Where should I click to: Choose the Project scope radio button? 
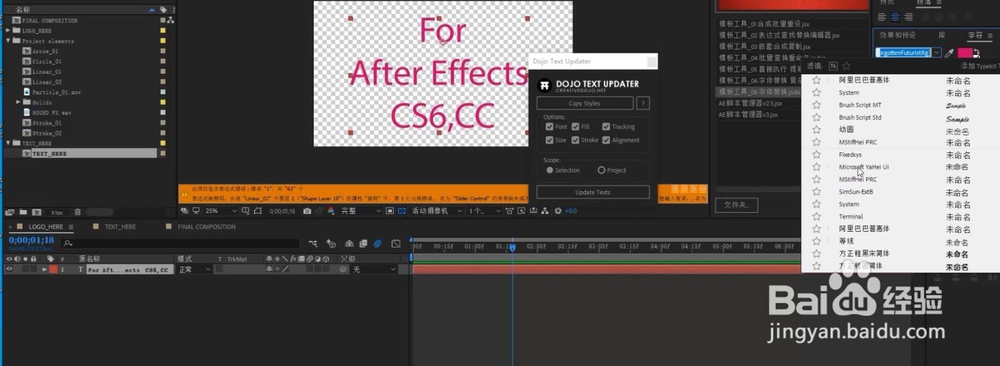tap(601, 170)
